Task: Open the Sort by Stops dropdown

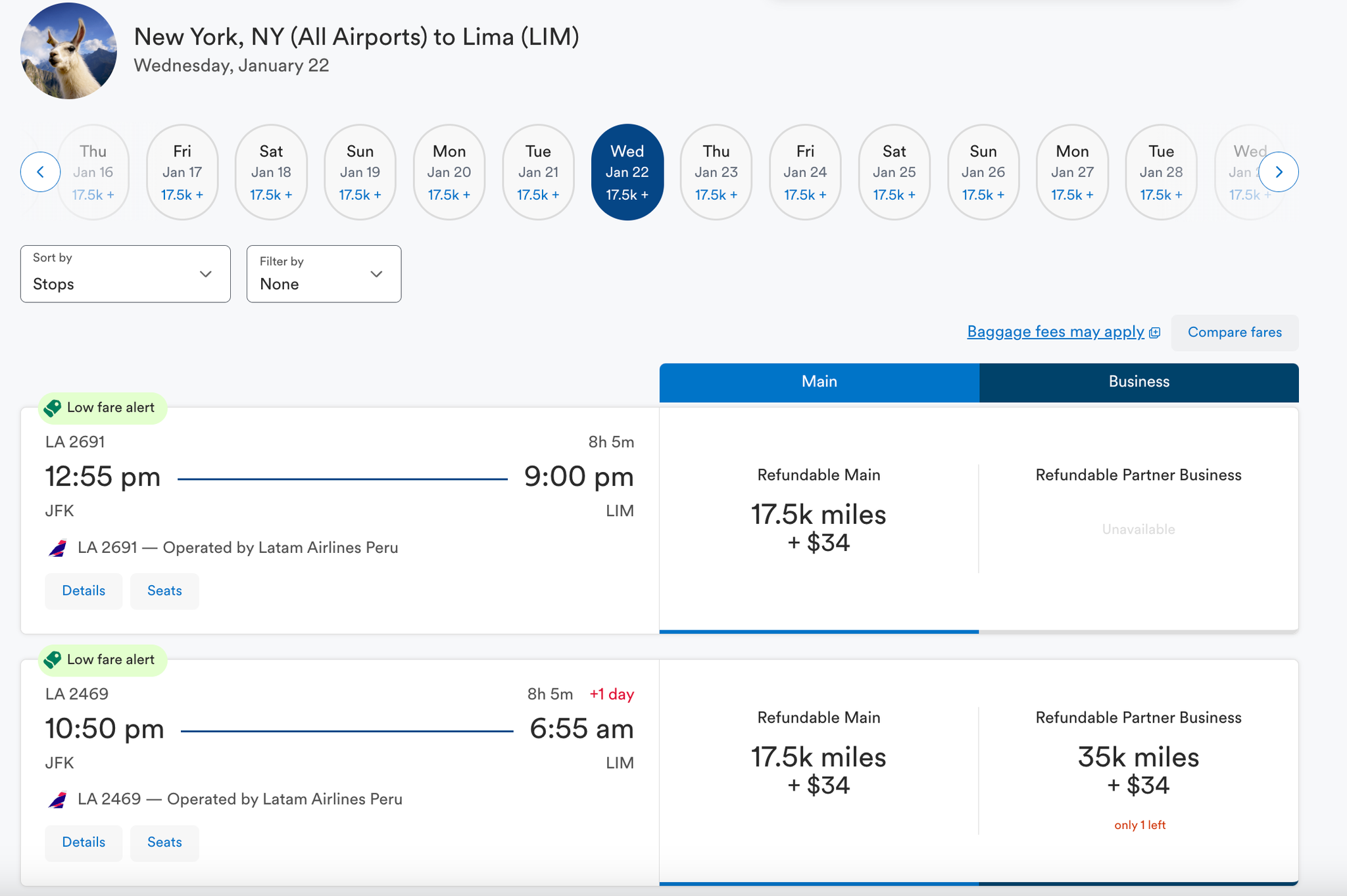Action: coord(125,274)
